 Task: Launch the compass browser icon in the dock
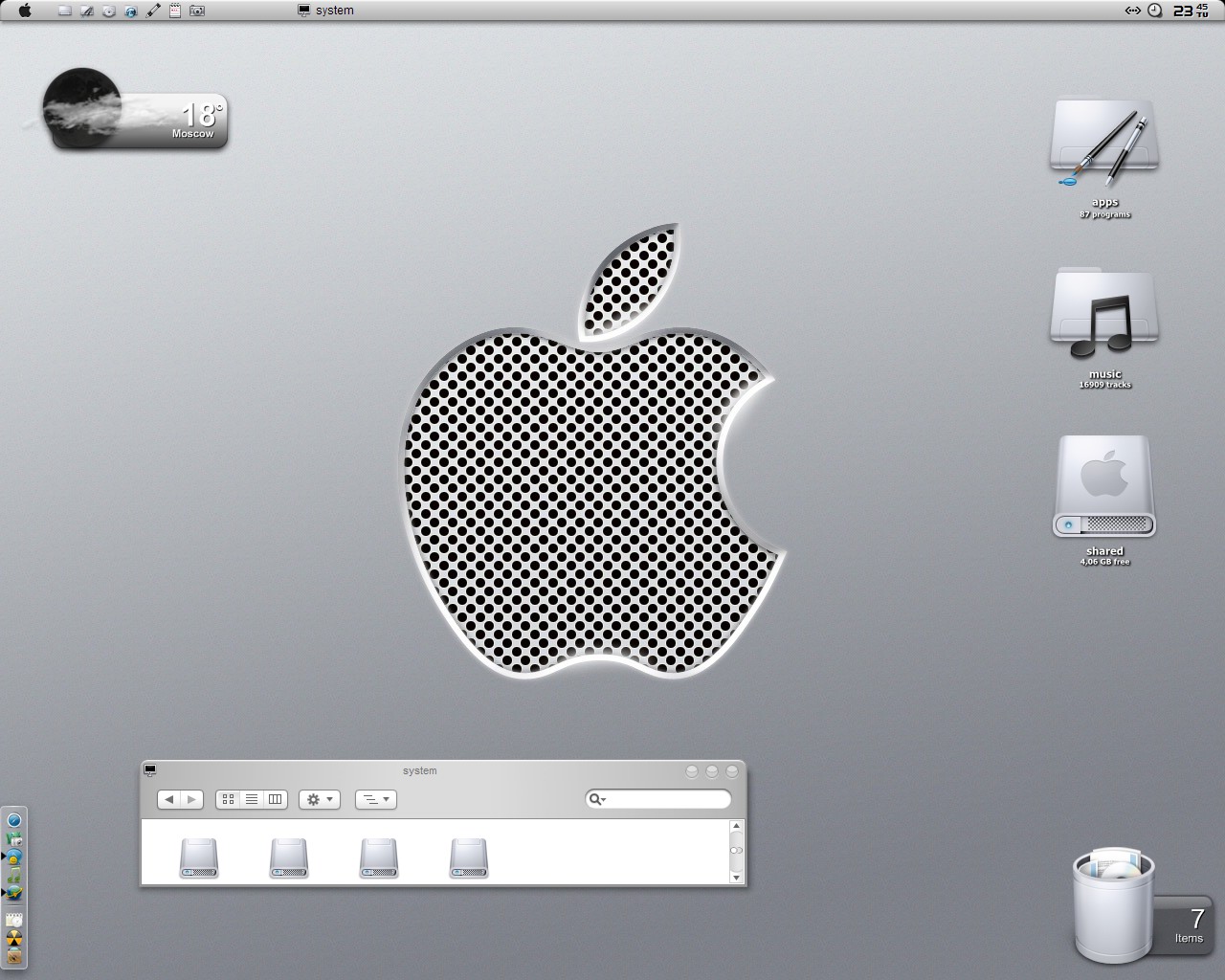pos(14,820)
